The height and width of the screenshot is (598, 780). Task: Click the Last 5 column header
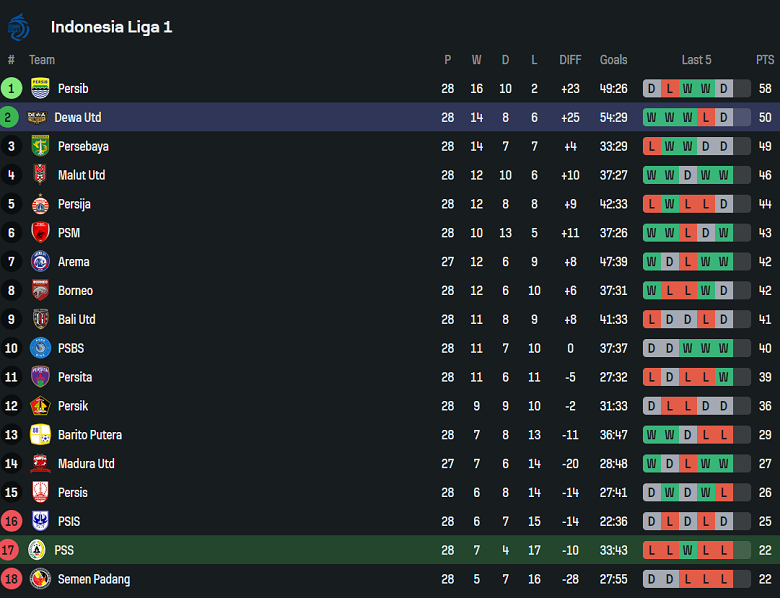[x=696, y=60]
